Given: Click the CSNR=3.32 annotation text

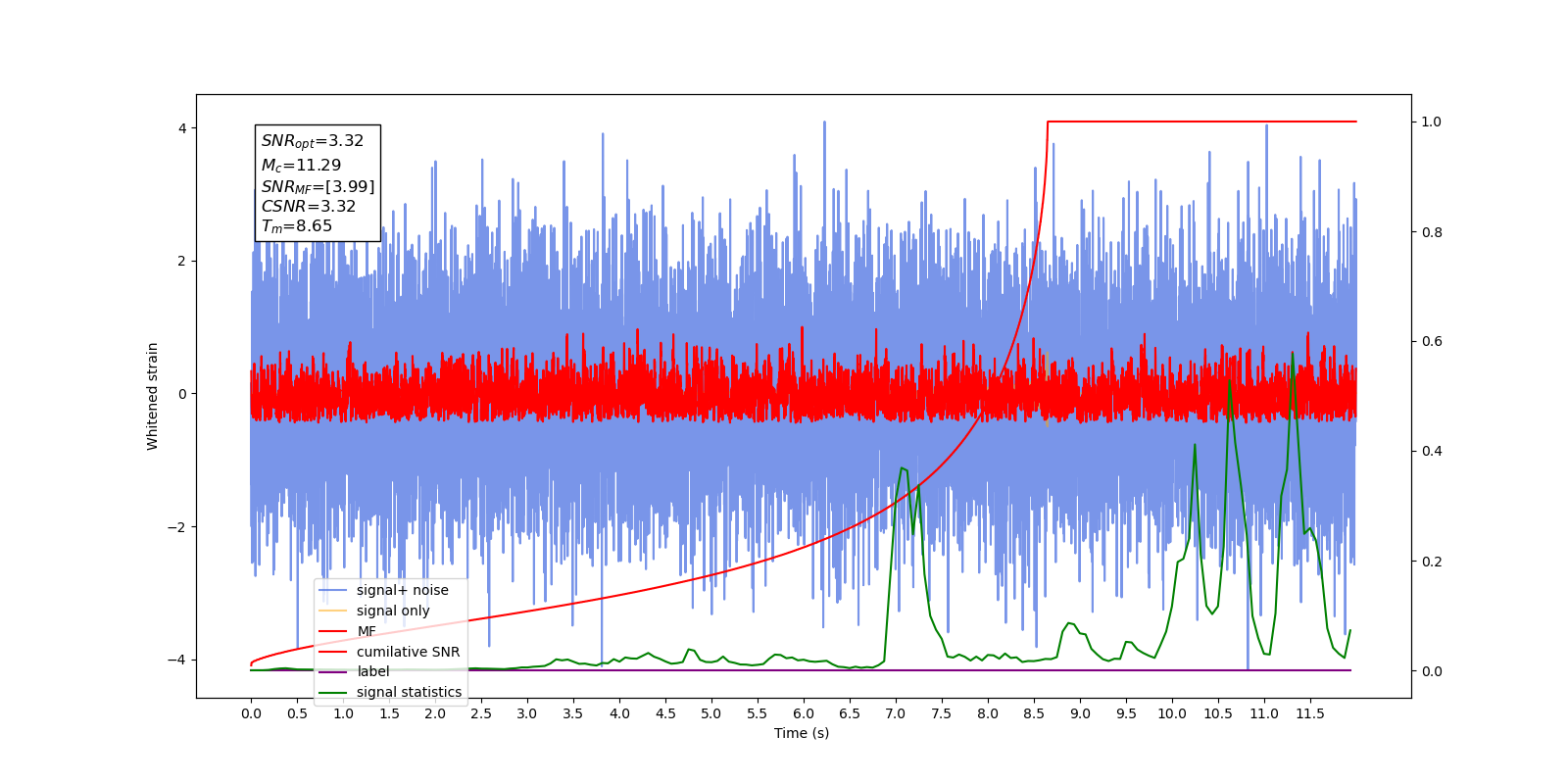Looking at the screenshot, I should pyautogui.click(x=309, y=206).
